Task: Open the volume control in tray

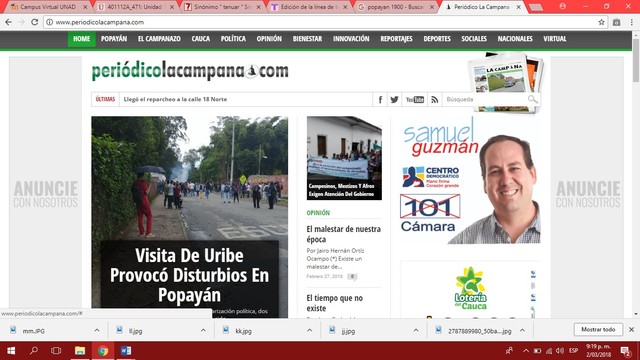Action: click(x=560, y=351)
